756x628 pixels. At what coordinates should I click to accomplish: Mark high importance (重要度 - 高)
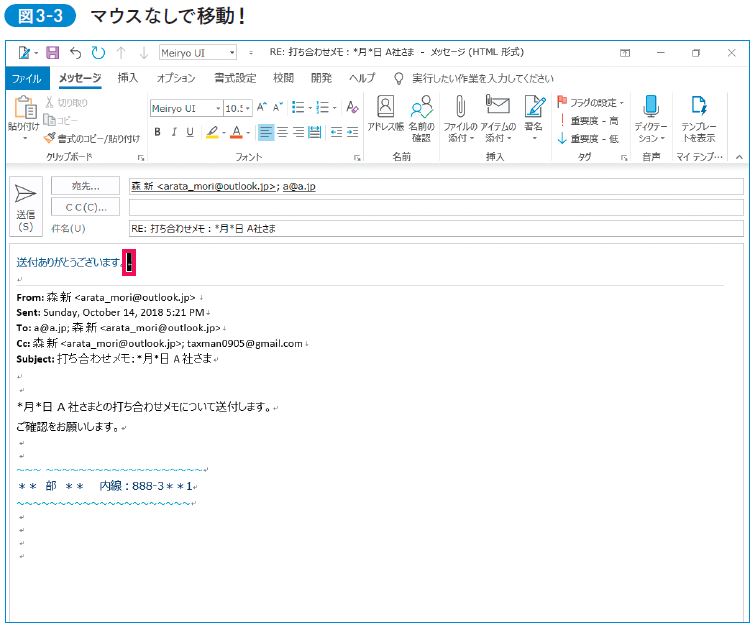coord(588,120)
